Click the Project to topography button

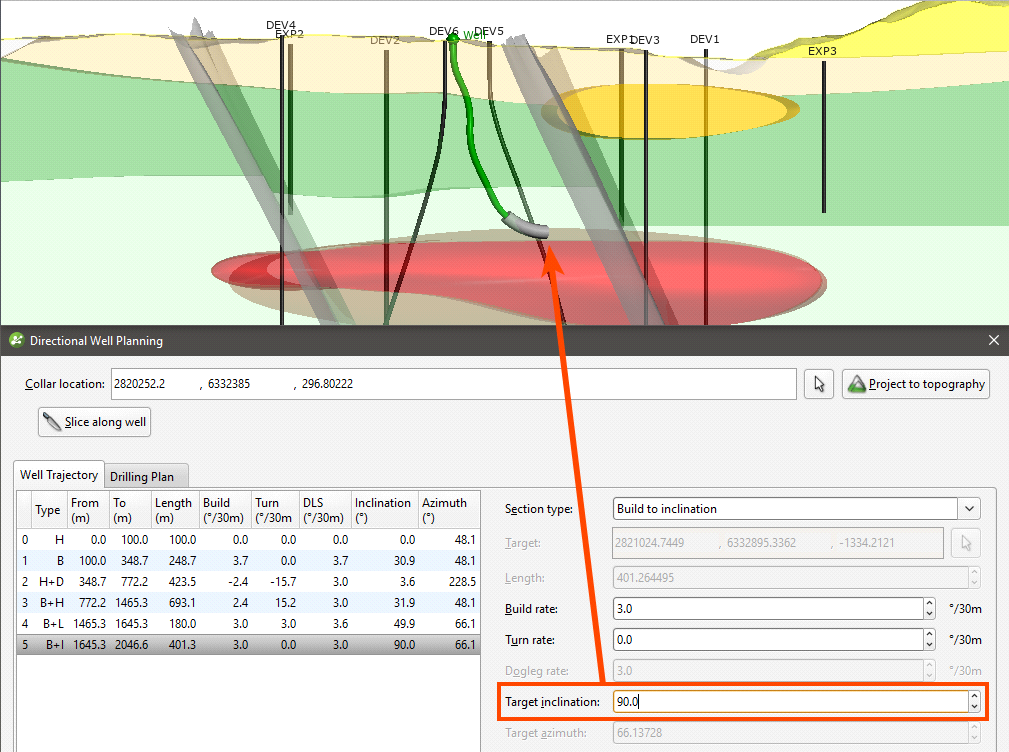coord(916,384)
